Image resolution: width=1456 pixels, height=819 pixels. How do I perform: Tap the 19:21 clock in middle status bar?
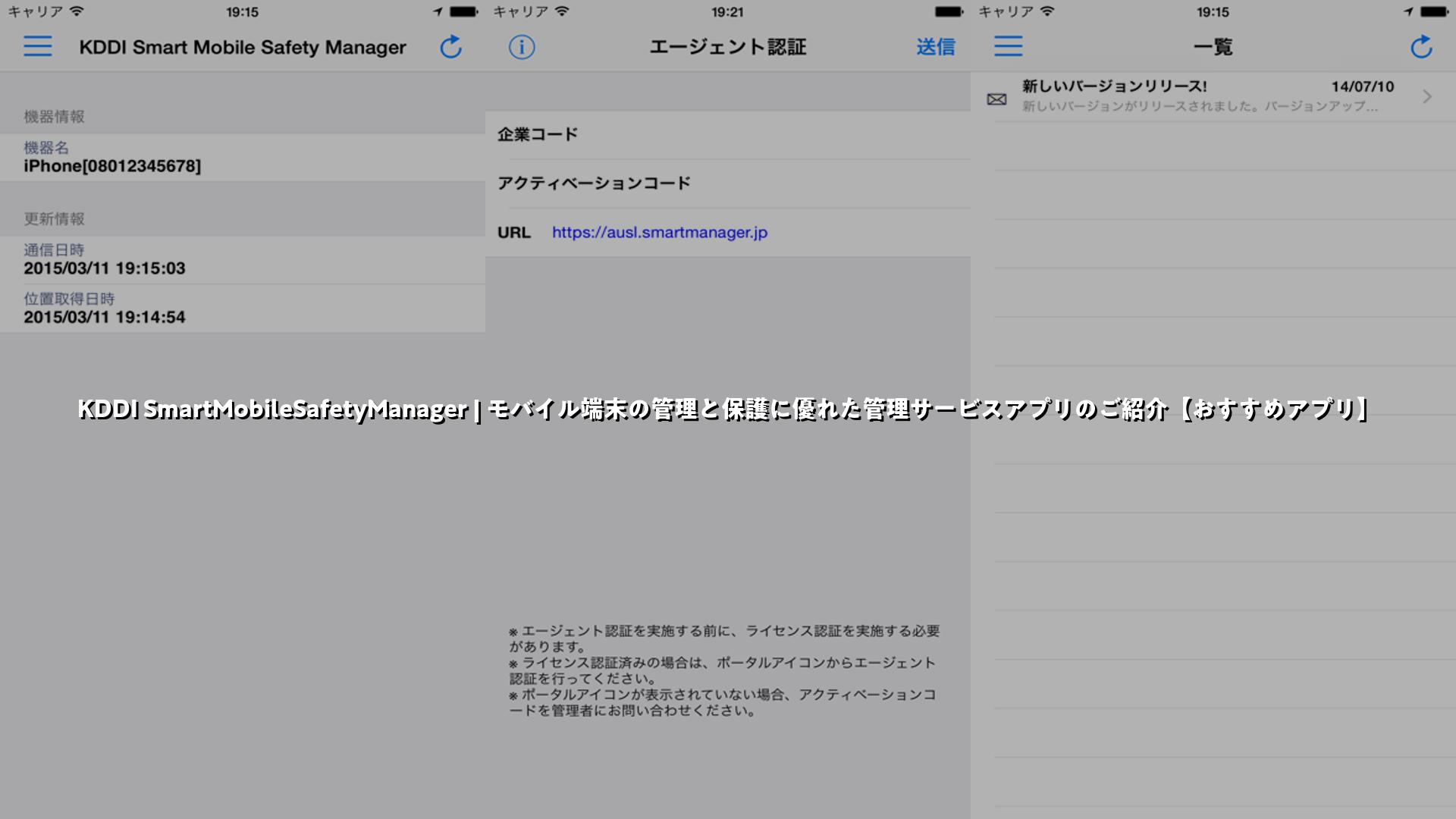click(727, 12)
